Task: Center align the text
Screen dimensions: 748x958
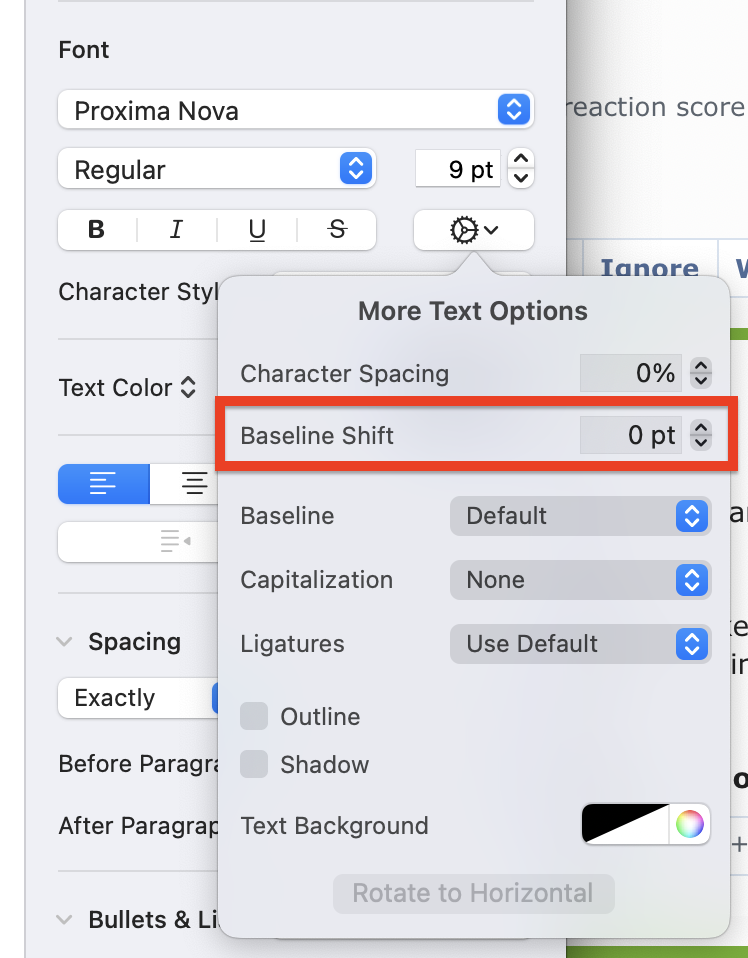Action: pyautogui.click(x=194, y=484)
